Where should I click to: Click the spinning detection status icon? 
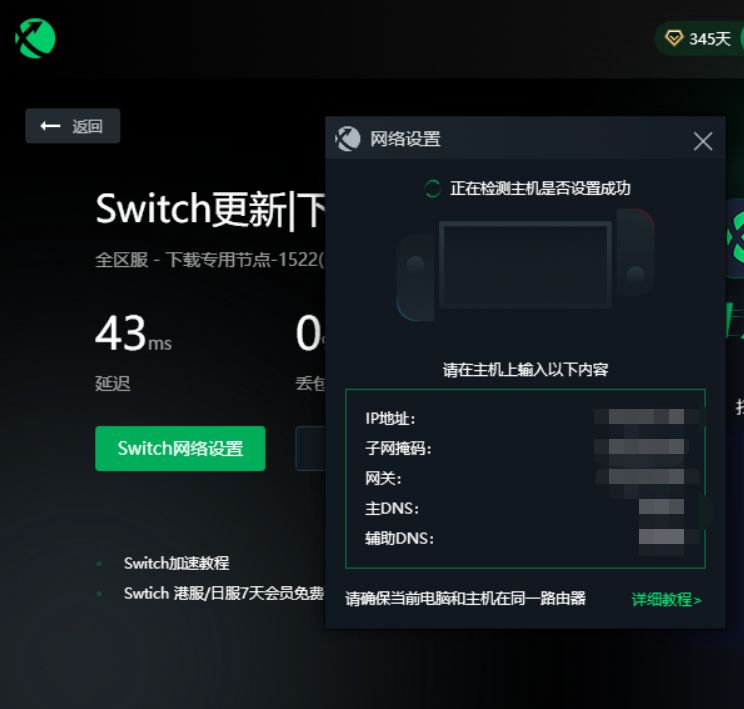tap(432, 189)
